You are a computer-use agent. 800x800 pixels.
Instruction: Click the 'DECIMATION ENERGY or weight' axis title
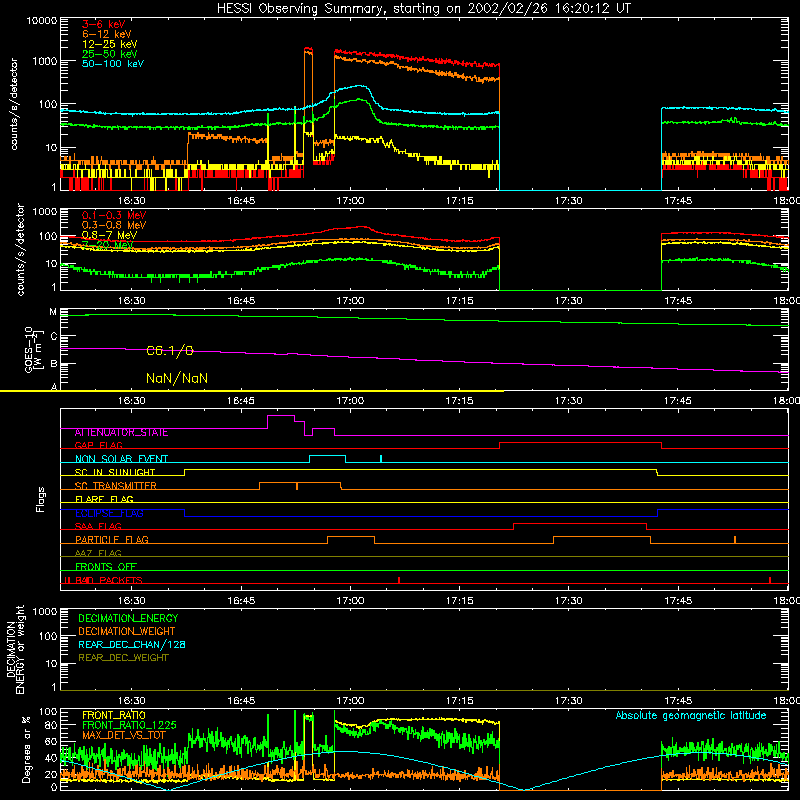click(15, 650)
